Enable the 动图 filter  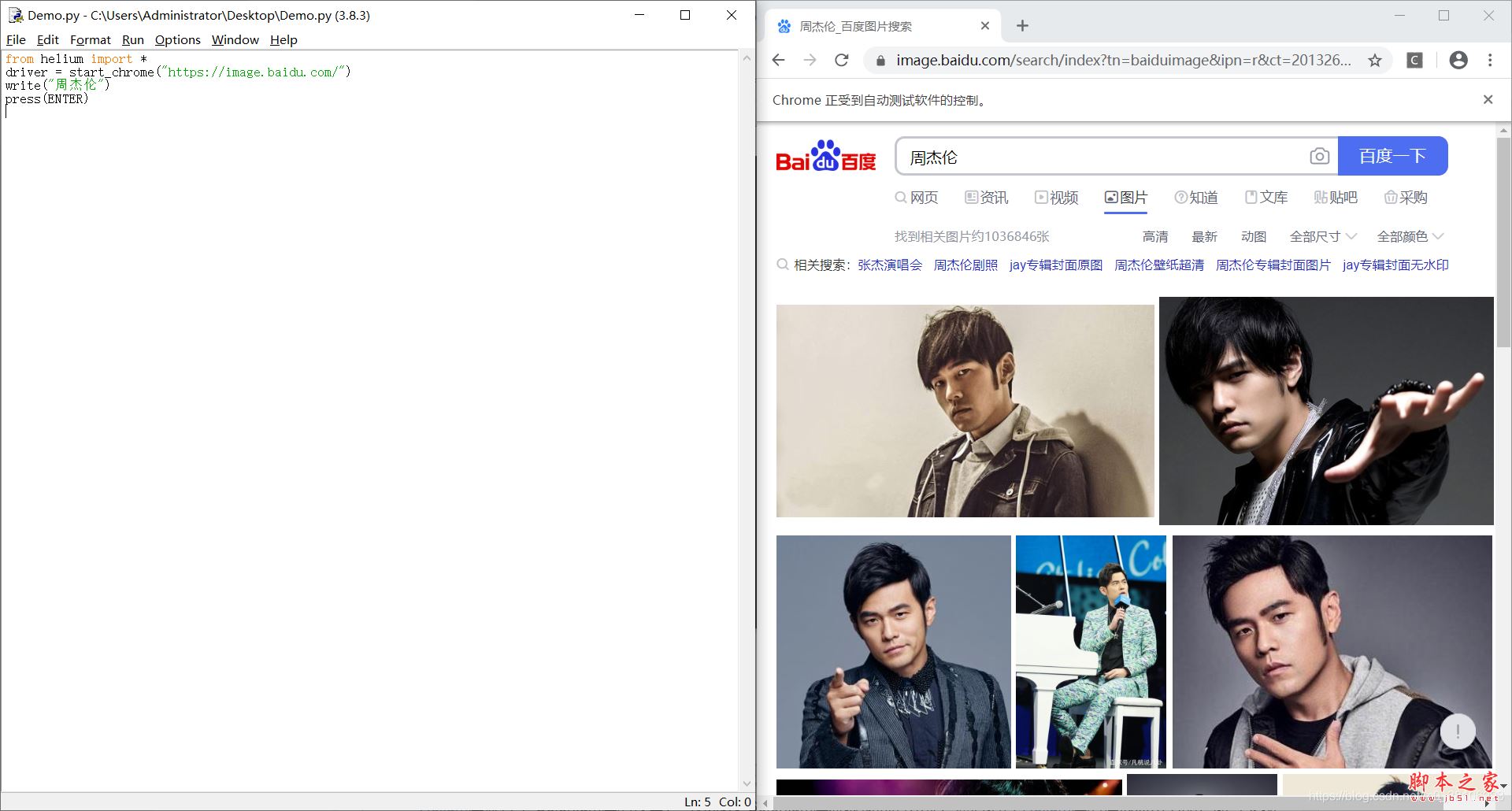1253,236
